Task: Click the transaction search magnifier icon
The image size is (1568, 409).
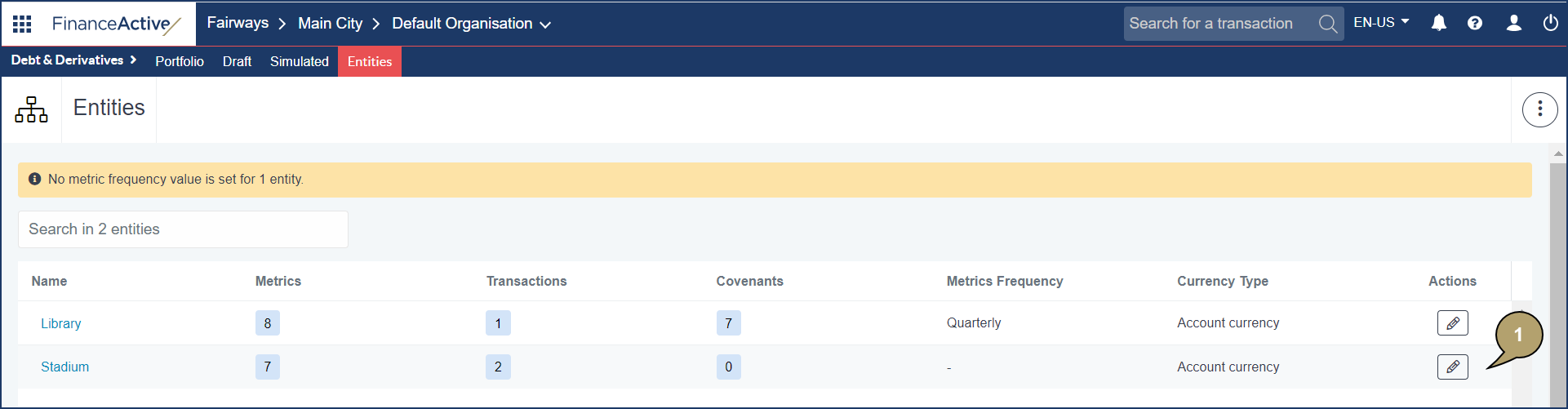Action: pos(1327,24)
